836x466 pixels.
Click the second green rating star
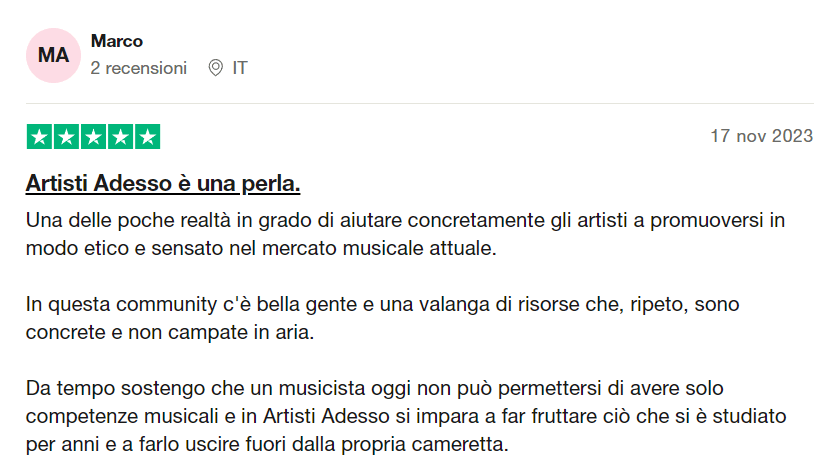pyautogui.click(x=66, y=137)
